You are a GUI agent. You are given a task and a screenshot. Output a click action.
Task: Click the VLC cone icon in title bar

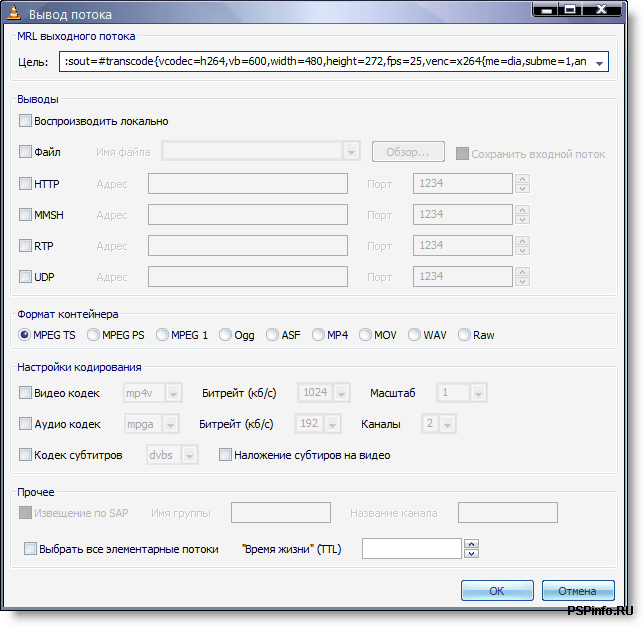(x=15, y=14)
